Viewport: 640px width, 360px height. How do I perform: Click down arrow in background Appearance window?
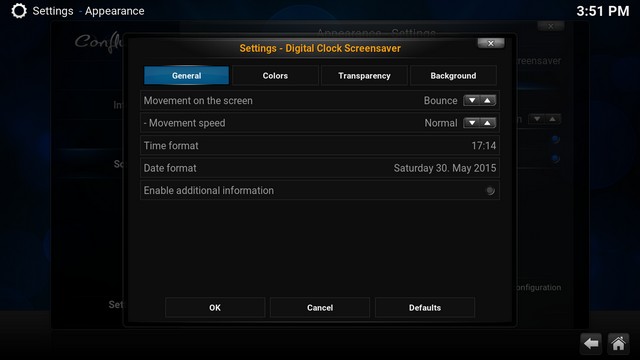point(537,119)
